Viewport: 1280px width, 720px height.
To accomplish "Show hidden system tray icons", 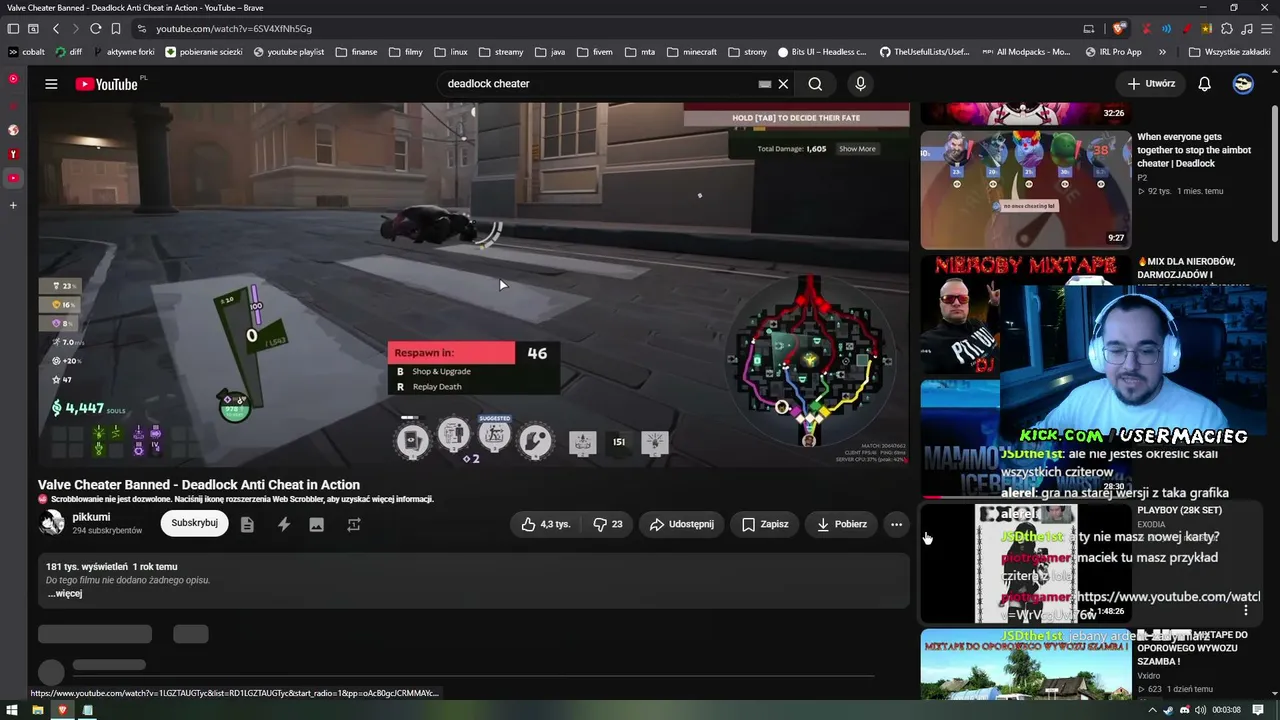I will 1152,710.
